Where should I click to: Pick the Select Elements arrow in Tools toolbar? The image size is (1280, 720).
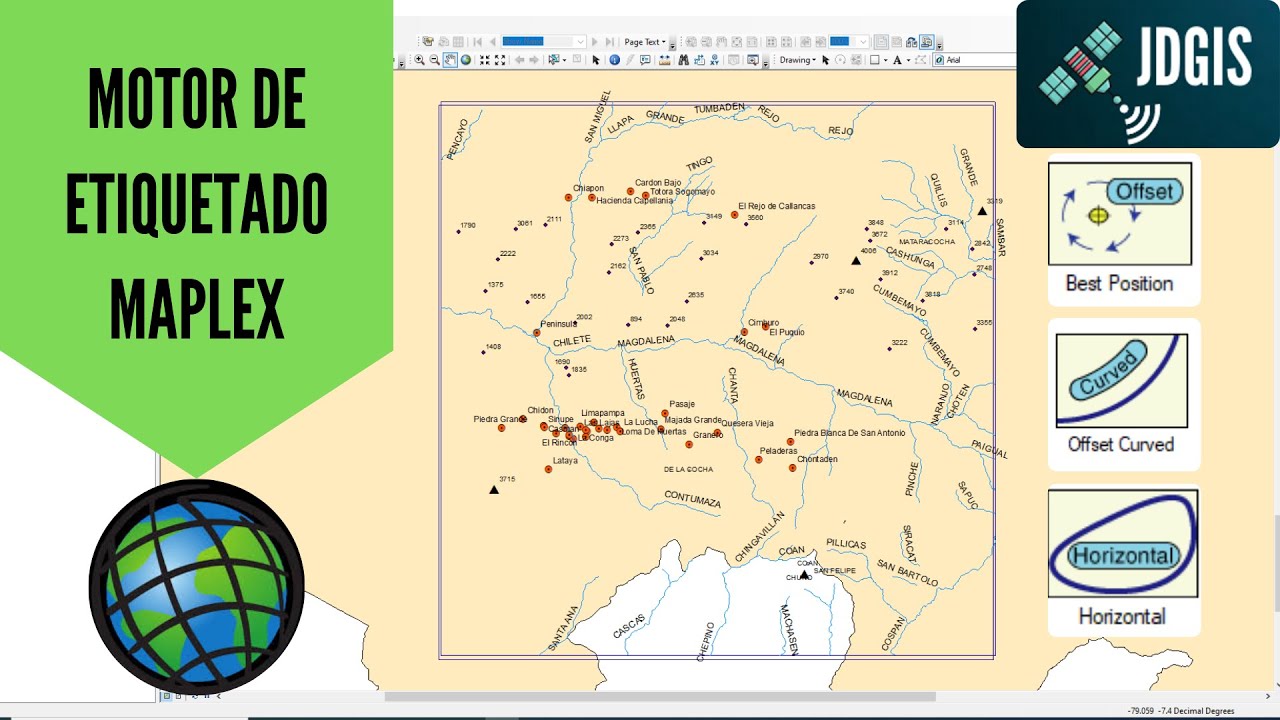(x=595, y=60)
